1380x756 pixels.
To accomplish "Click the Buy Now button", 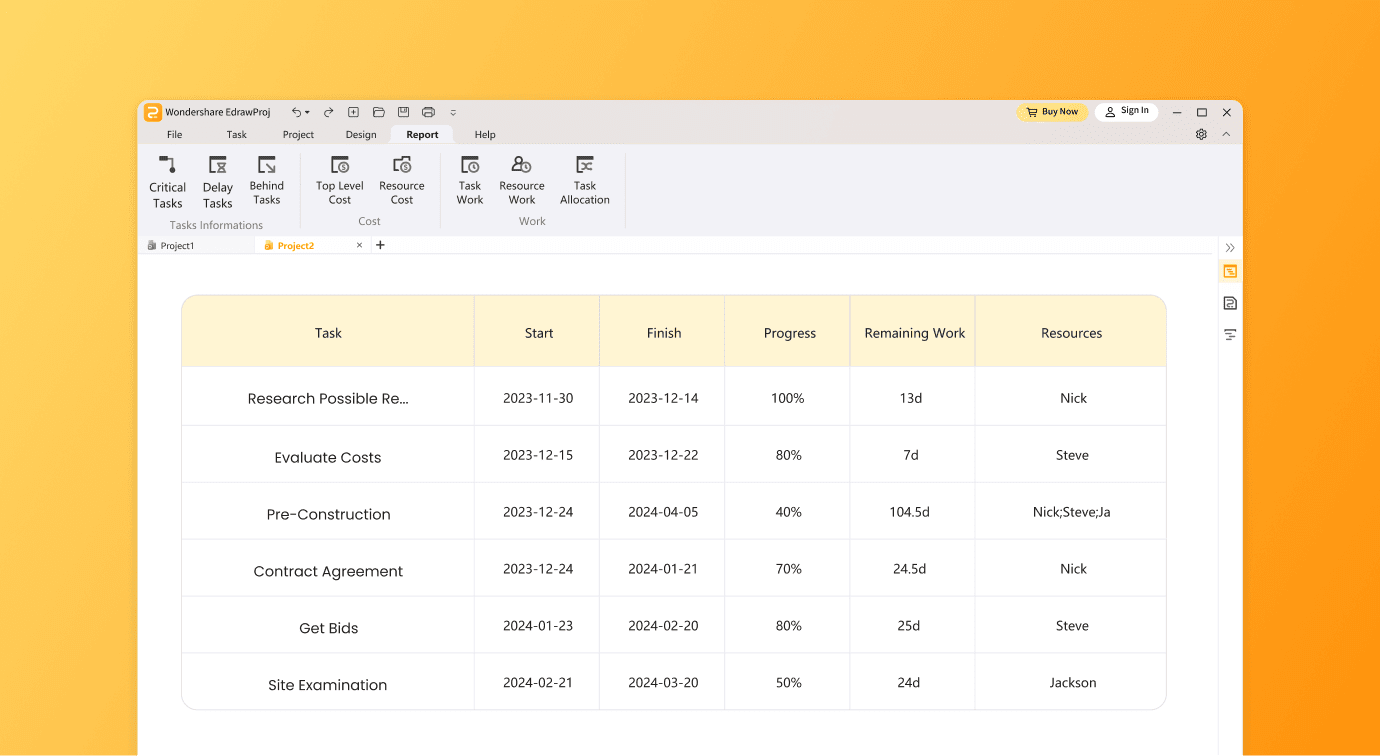I will point(1052,112).
